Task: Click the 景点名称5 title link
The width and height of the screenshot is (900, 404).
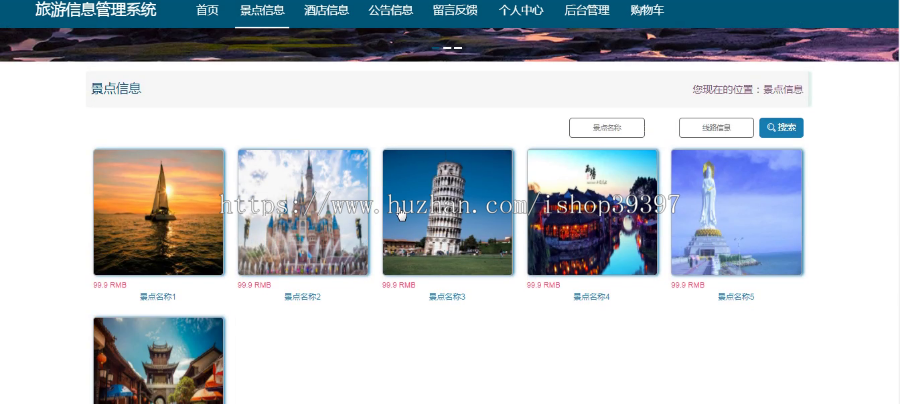Action: click(x=736, y=297)
